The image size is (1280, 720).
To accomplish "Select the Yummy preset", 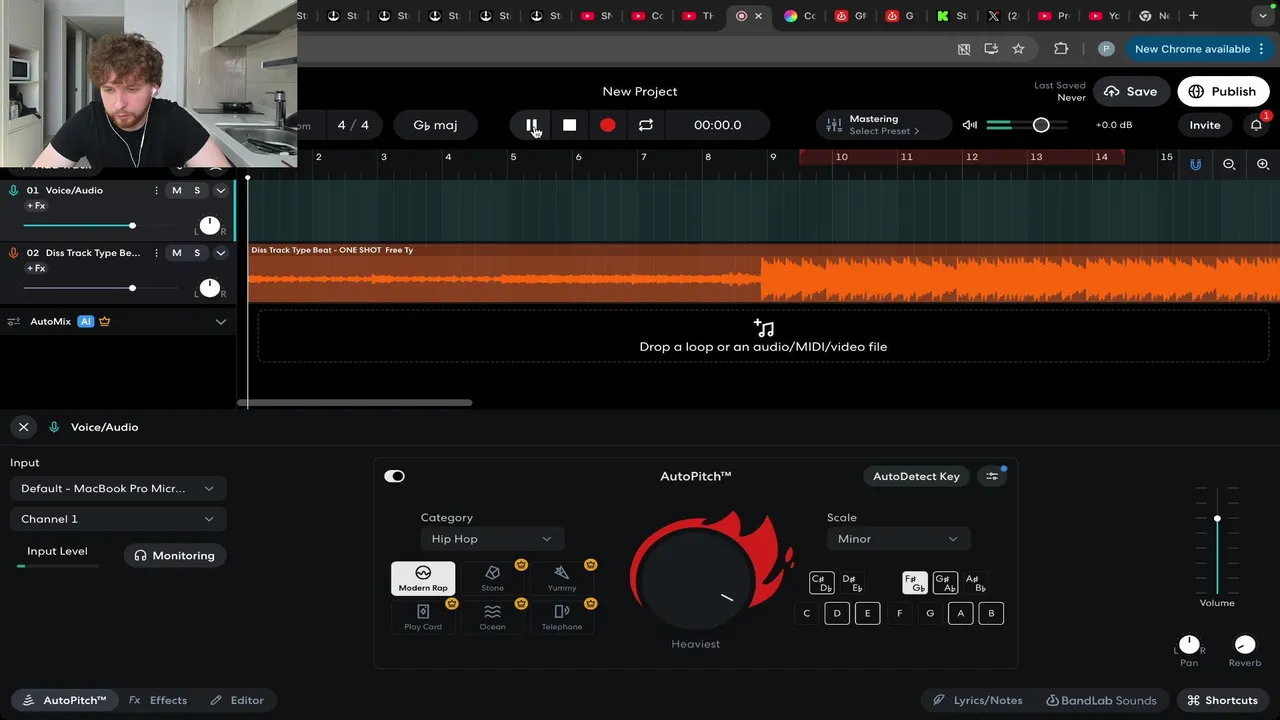I will (562, 578).
